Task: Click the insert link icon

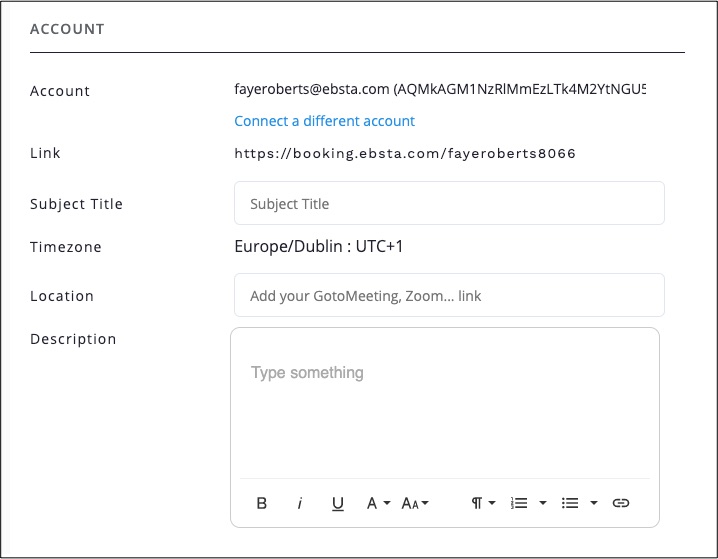Action: point(621,503)
